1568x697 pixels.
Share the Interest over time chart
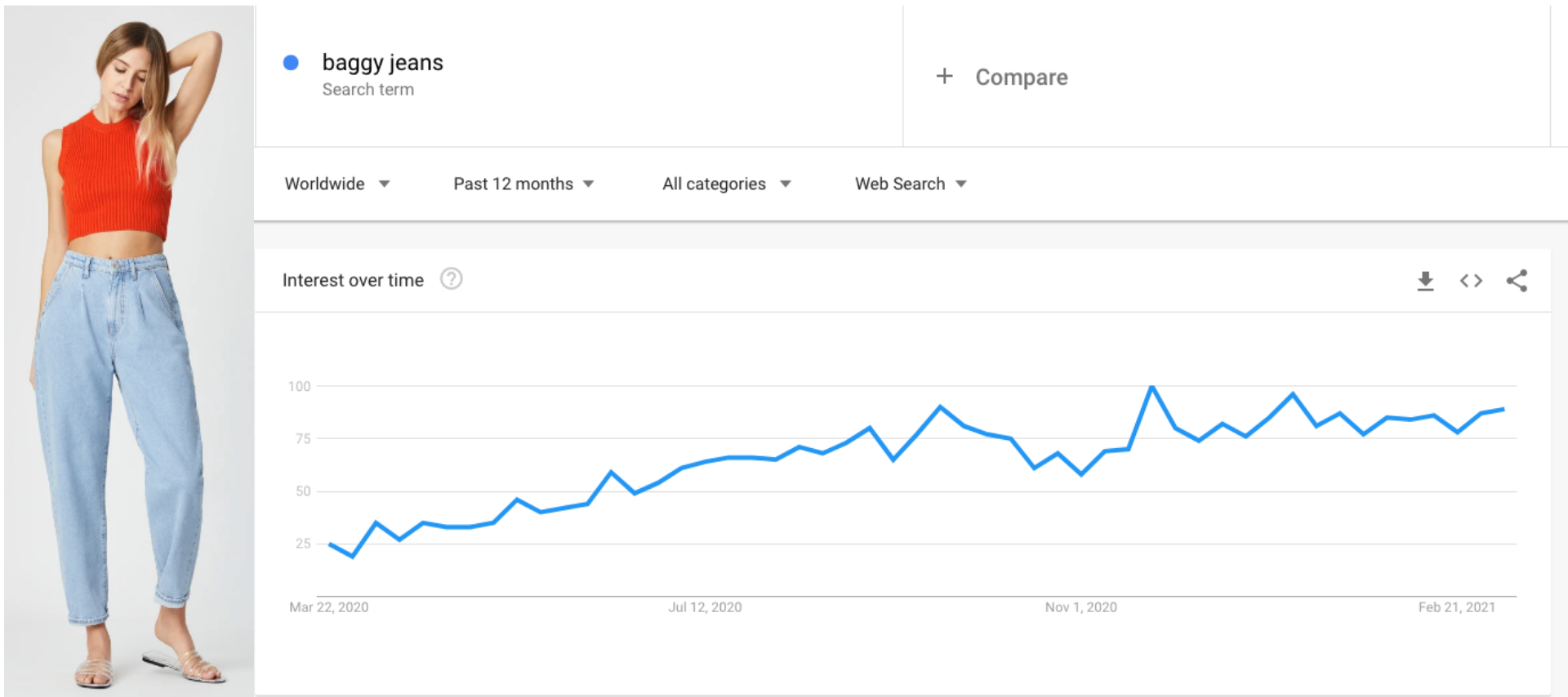coord(1517,281)
